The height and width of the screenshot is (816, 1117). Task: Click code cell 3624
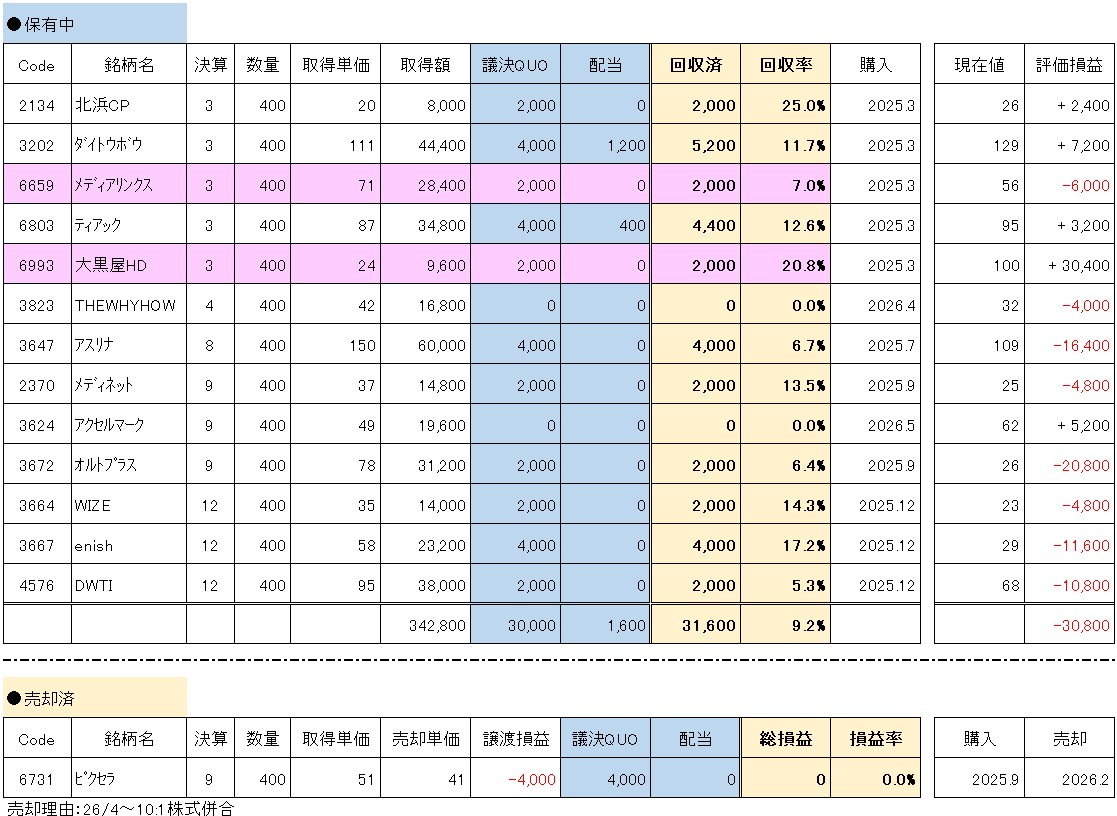pyautogui.click(x=37, y=425)
